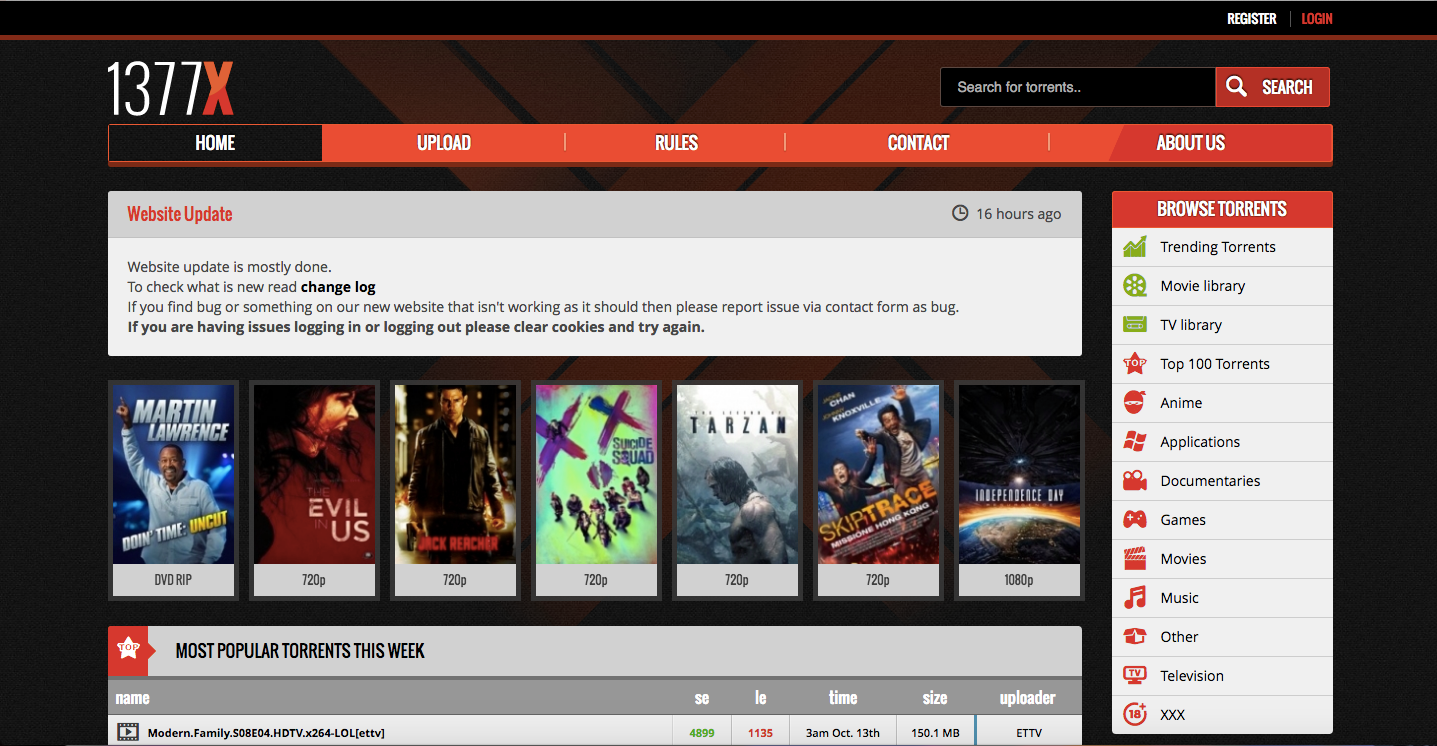This screenshot has width=1437, height=746.
Task: Click the 18+ XXX category icon
Action: point(1134,714)
